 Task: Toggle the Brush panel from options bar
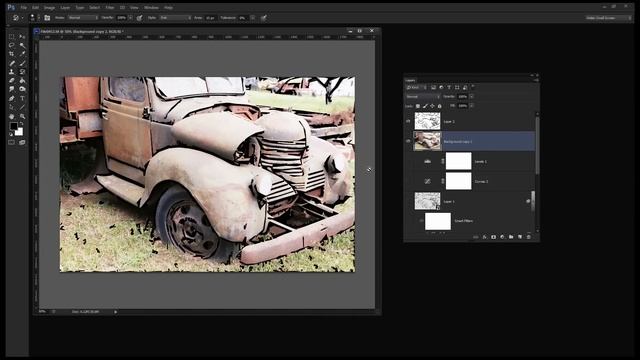[47, 18]
